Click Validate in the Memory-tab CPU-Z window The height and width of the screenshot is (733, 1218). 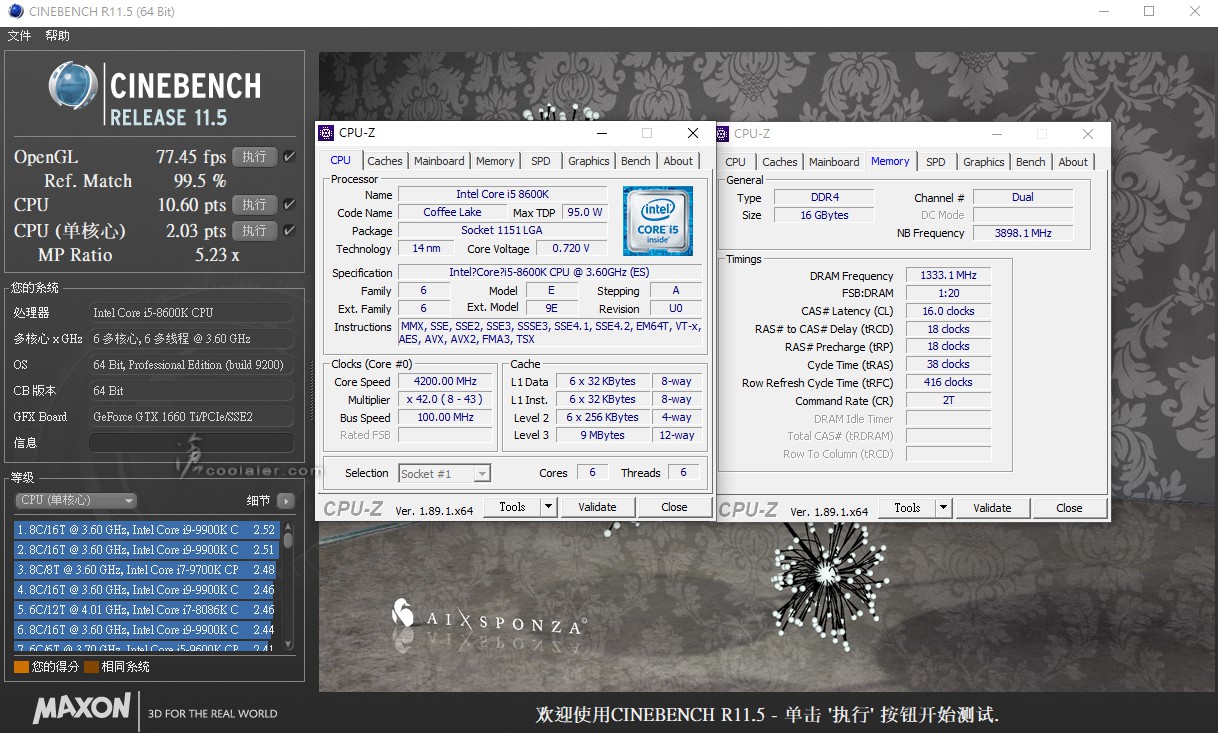[x=992, y=508]
